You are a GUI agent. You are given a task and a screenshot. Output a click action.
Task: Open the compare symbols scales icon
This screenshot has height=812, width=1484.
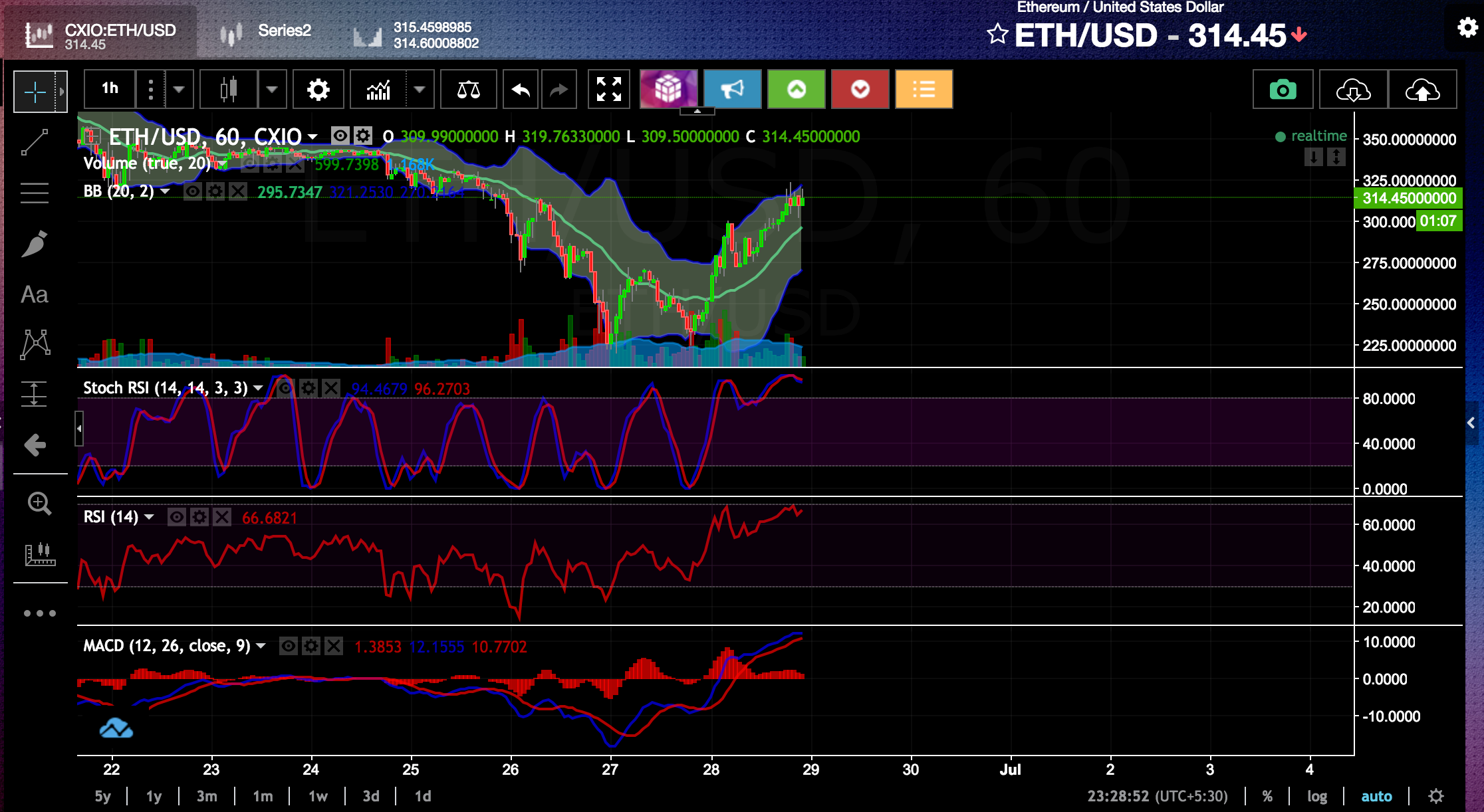(x=468, y=90)
